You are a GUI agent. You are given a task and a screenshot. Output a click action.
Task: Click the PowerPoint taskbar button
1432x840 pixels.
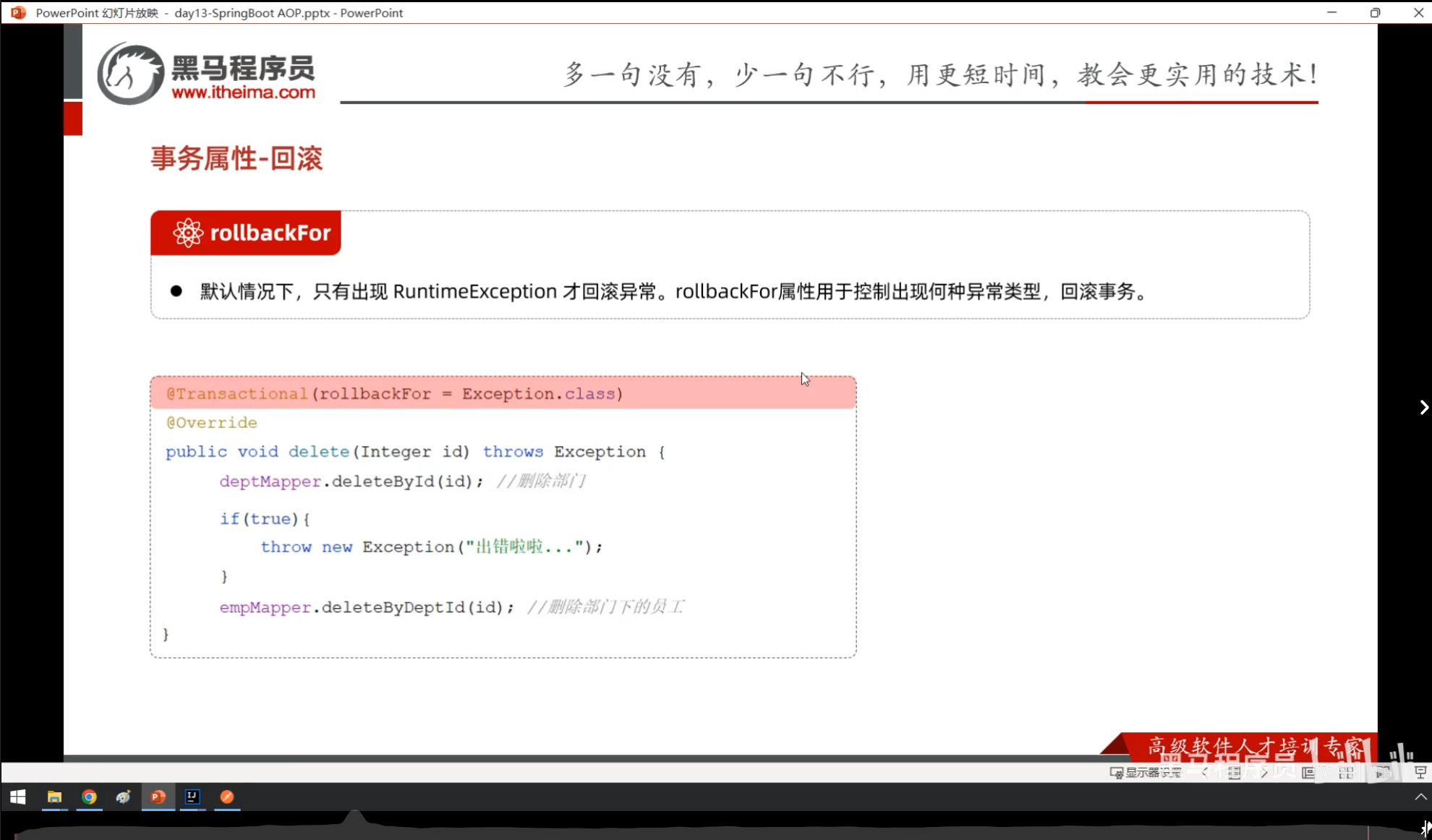click(158, 797)
